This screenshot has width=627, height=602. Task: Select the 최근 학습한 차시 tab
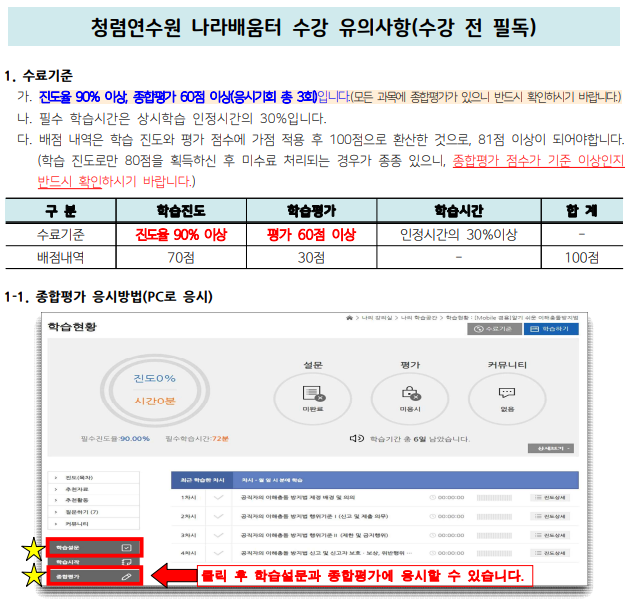[202, 480]
